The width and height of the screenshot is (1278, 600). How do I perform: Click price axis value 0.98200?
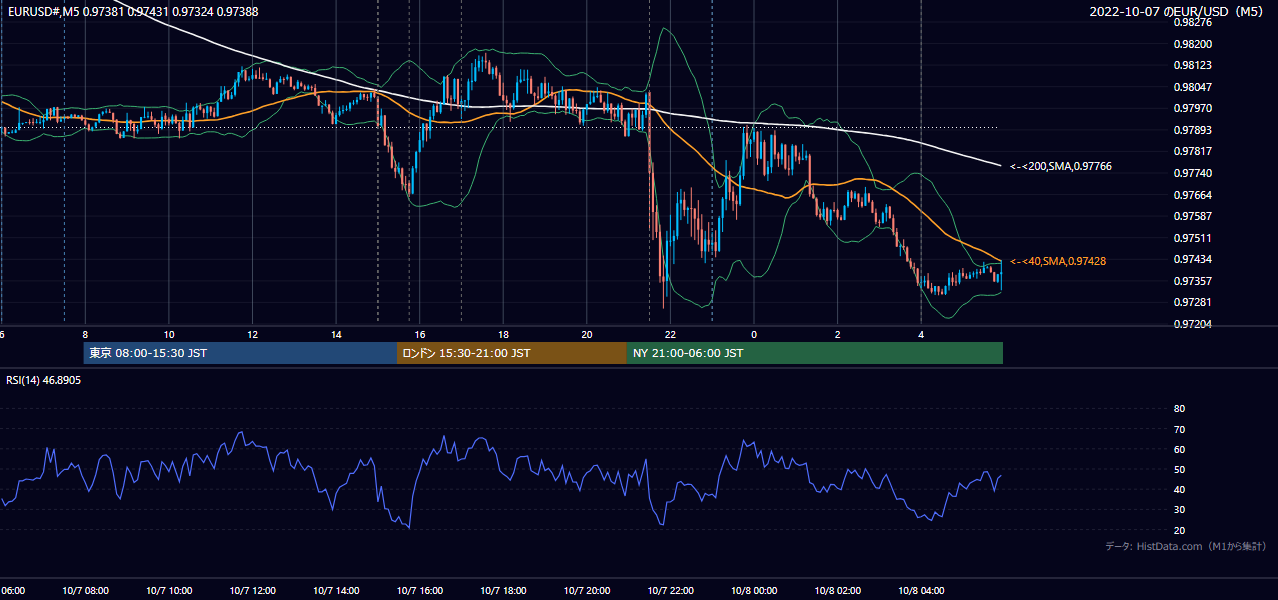click(1193, 44)
